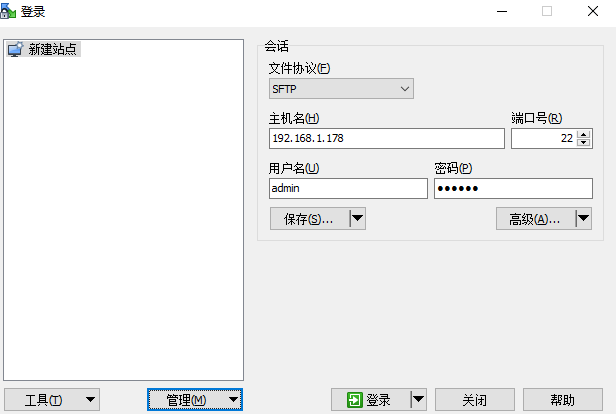Click the 关闭 close button
This screenshot has height=414, width=616.
click(475, 400)
